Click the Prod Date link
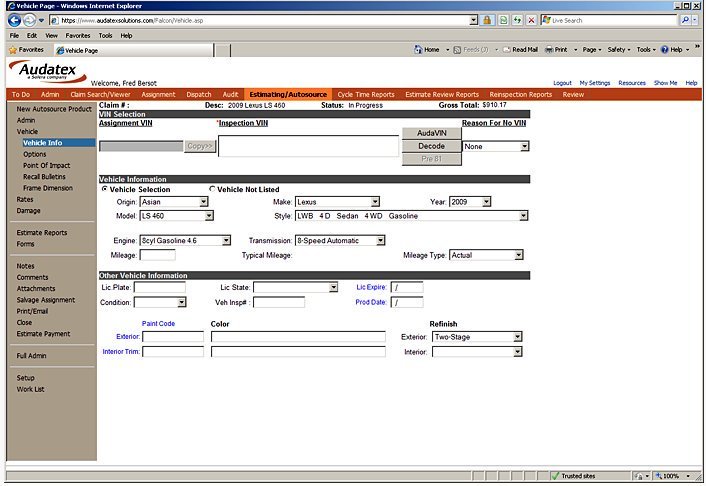706x486 pixels. pos(371,302)
